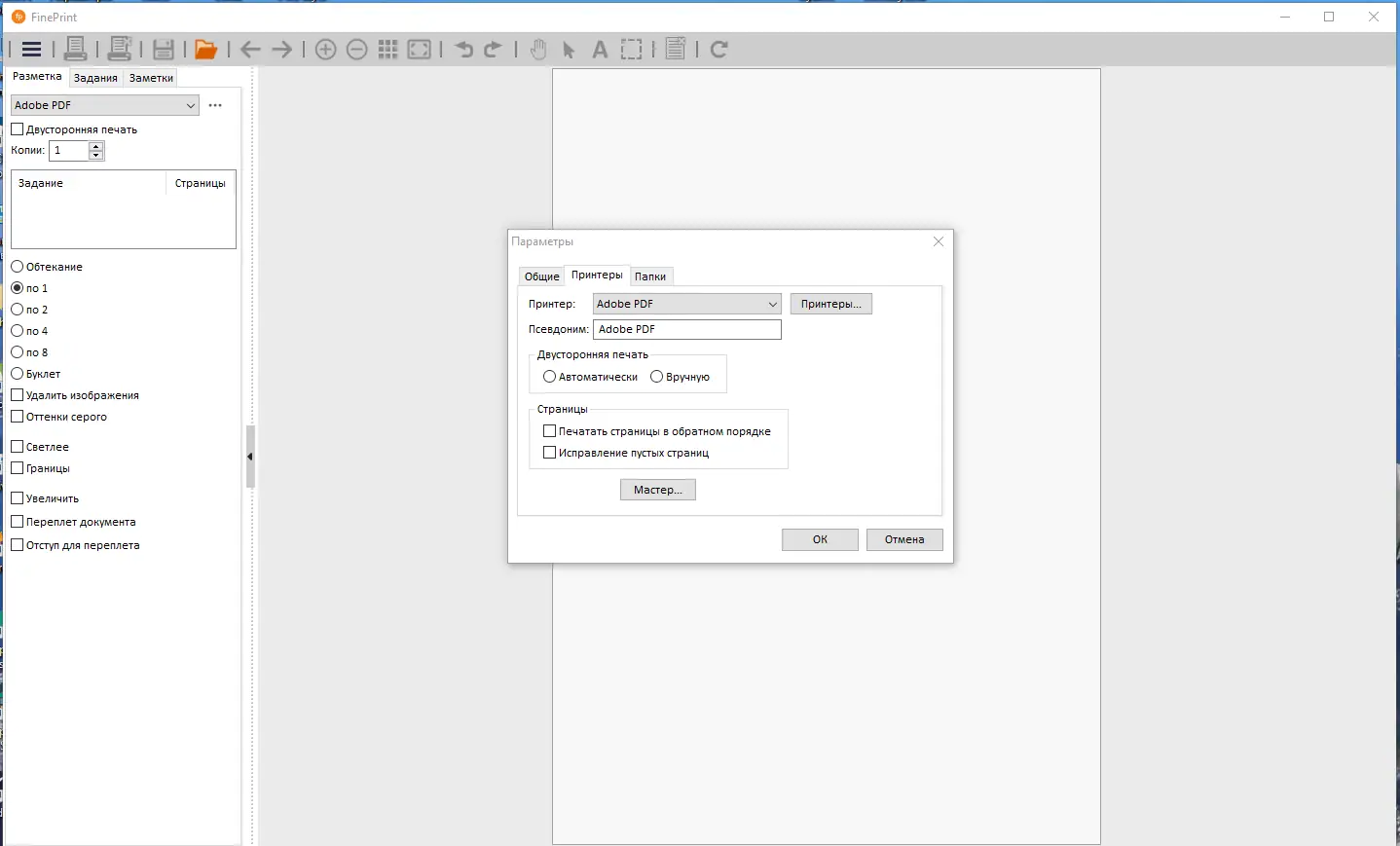Viewport: 1400px width, 846px height.
Task: Open the Принтеры tab in dialog
Action: [597, 276]
